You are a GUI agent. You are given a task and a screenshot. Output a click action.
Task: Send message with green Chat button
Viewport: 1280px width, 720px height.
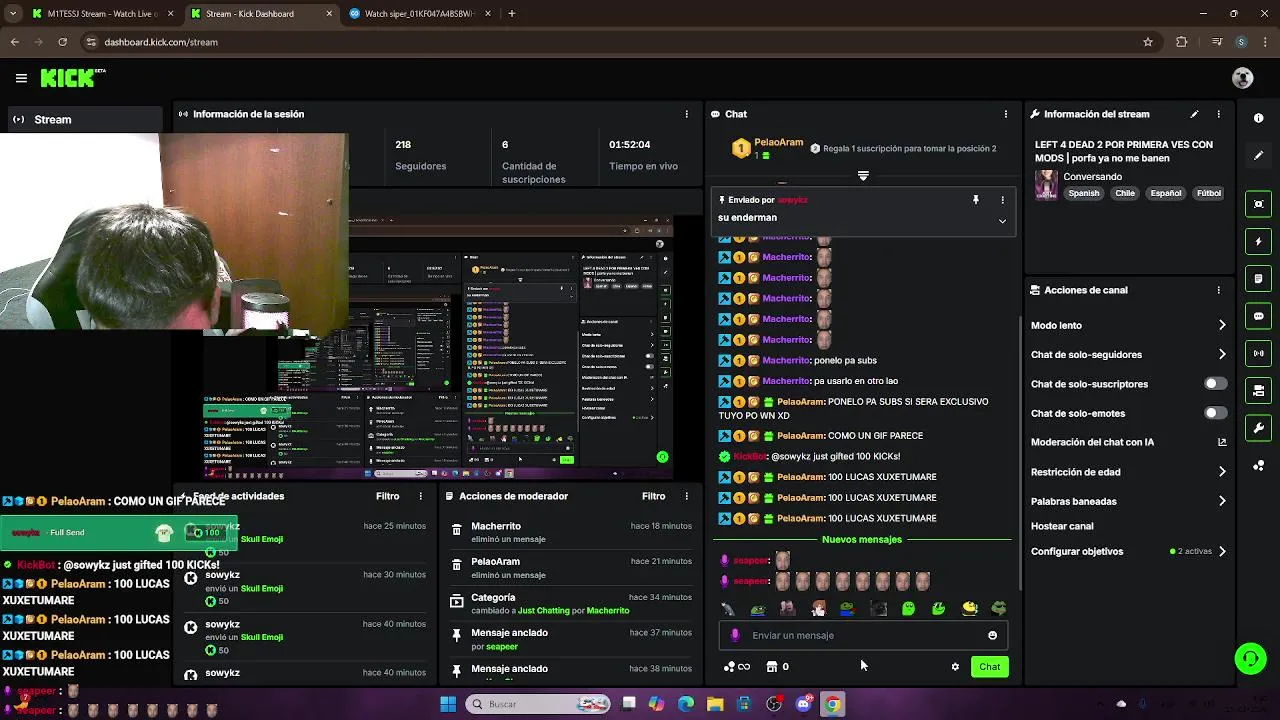[989, 667]
